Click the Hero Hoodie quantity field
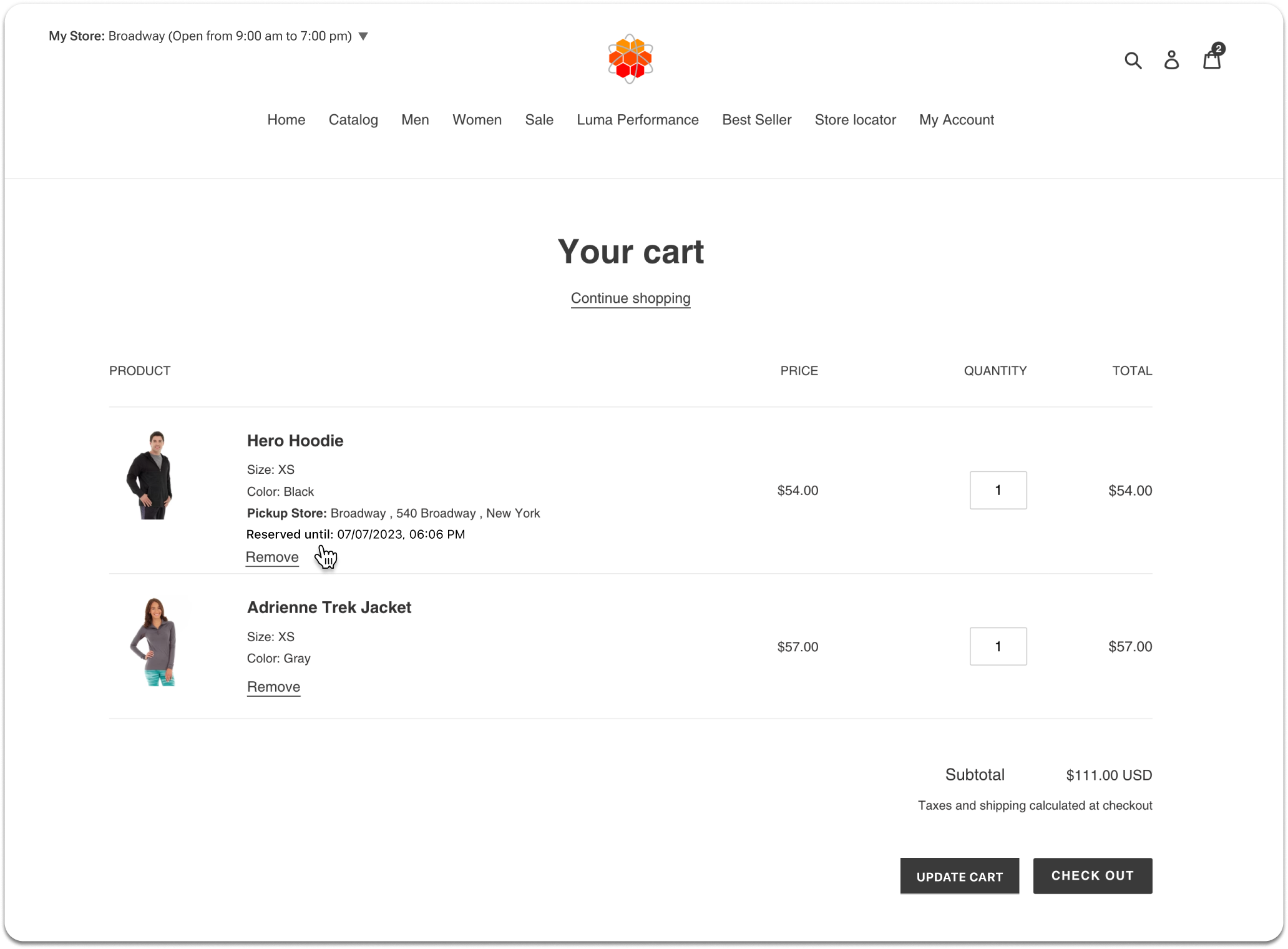 [x=997, y=490]
